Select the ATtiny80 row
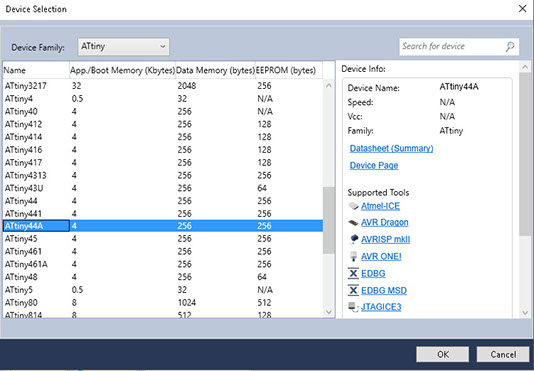The height and width of the screenshot is (371, 534). point(163,303)
